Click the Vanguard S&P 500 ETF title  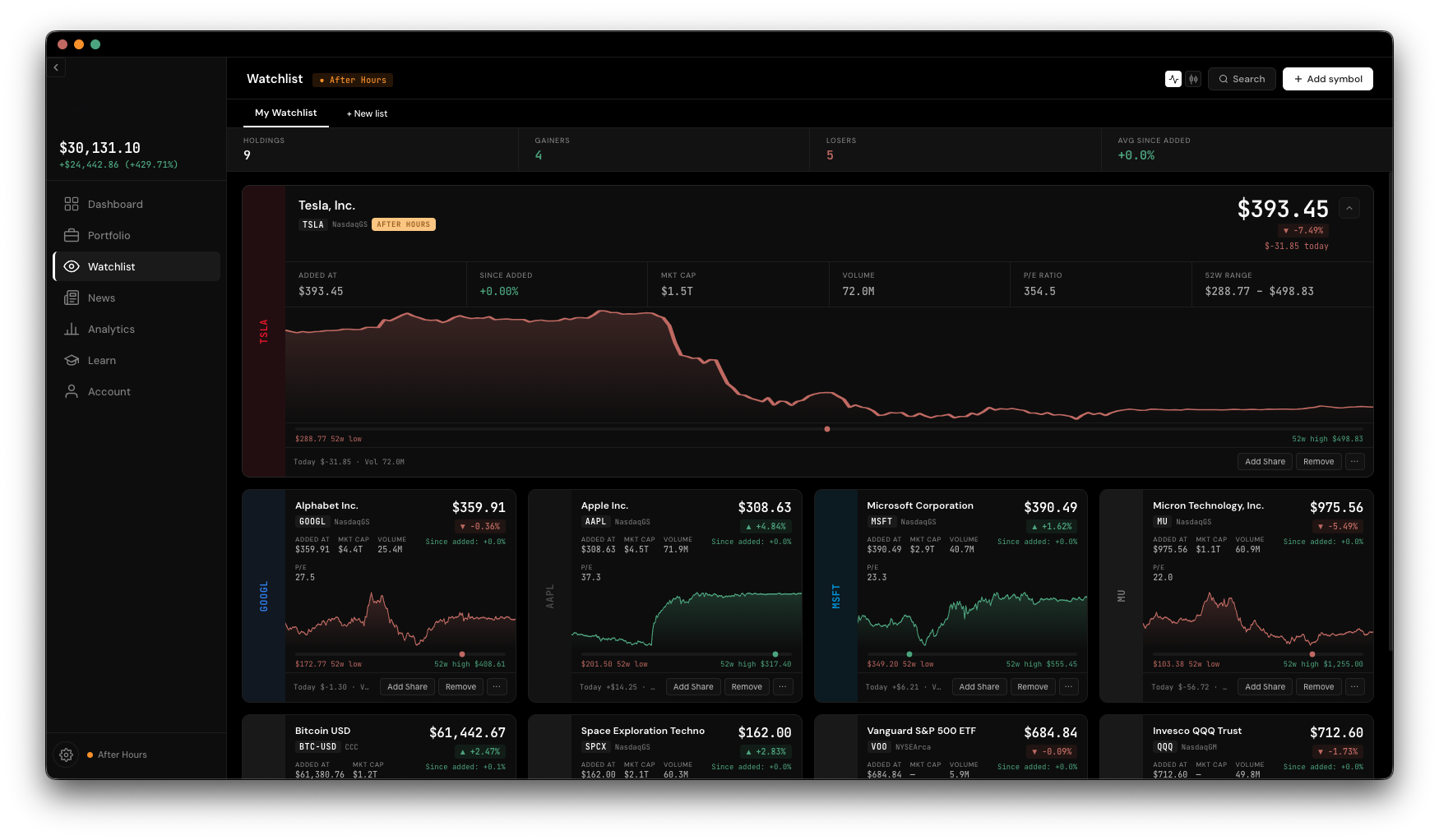click(921, 731)
